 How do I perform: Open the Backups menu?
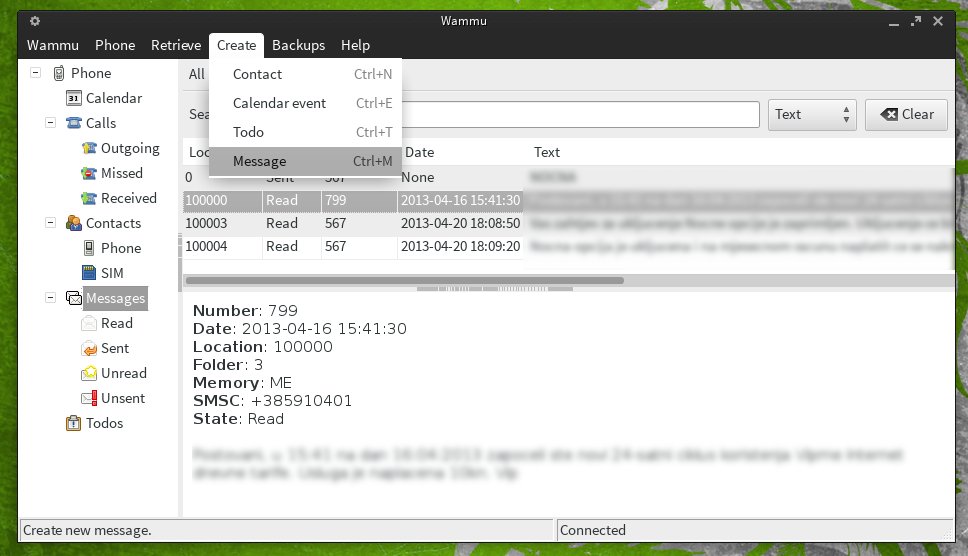298,45
